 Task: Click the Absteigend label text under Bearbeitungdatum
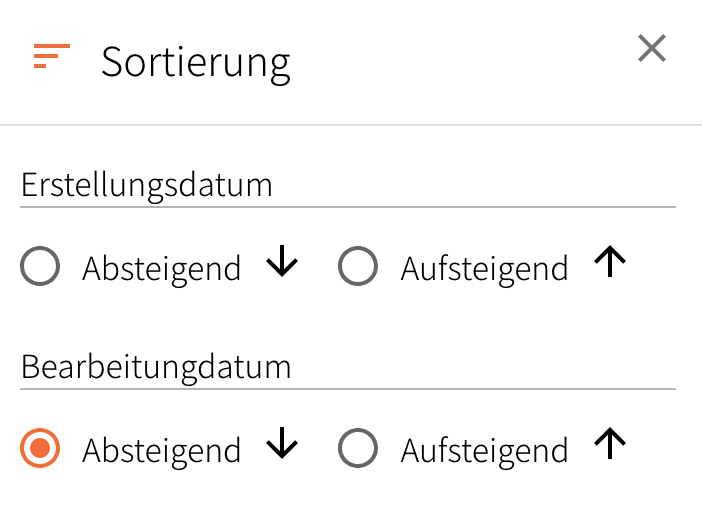click(x=161, y=451)
